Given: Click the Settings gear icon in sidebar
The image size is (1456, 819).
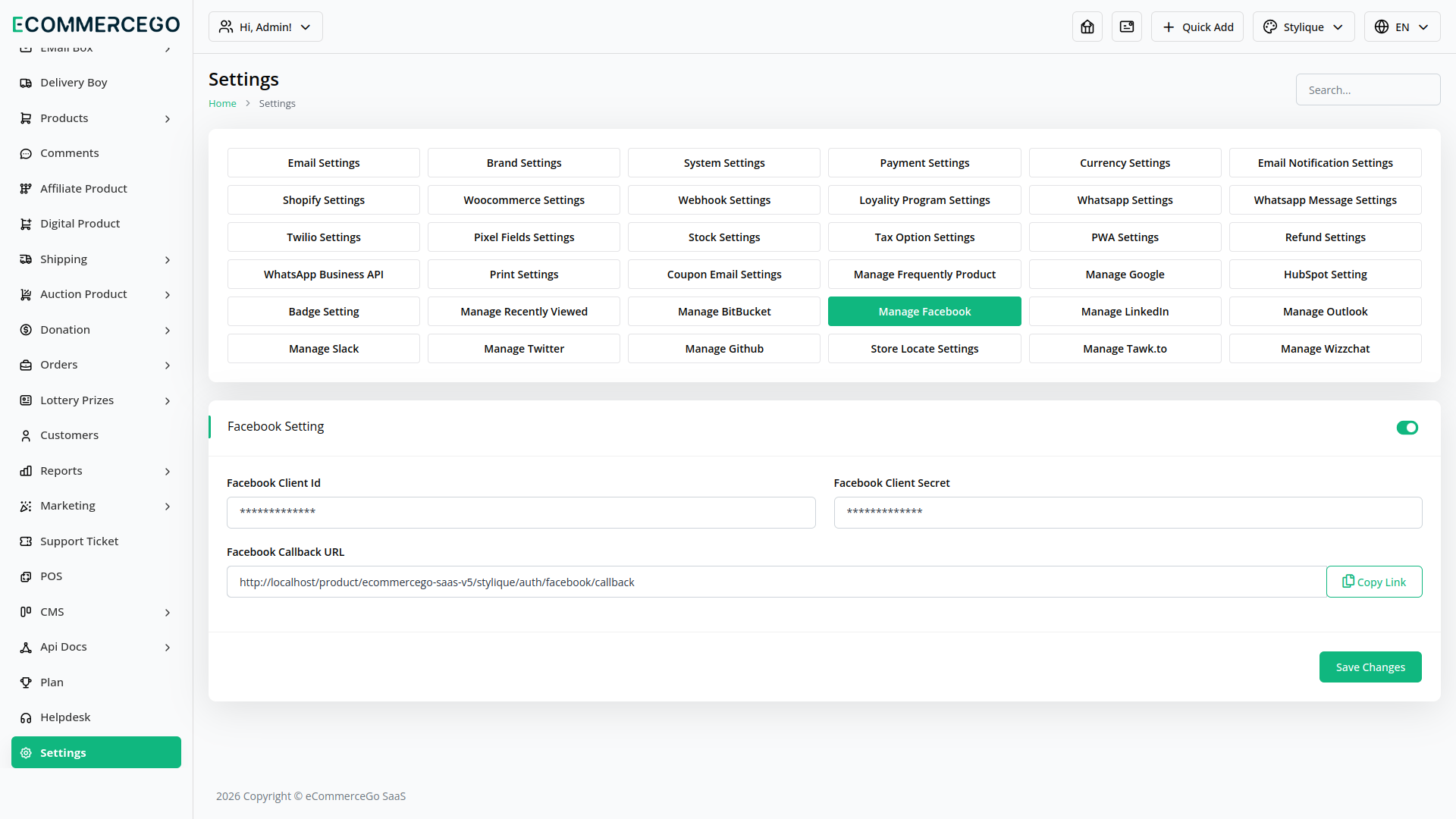Looking at the screenshot, I should 26,753.
